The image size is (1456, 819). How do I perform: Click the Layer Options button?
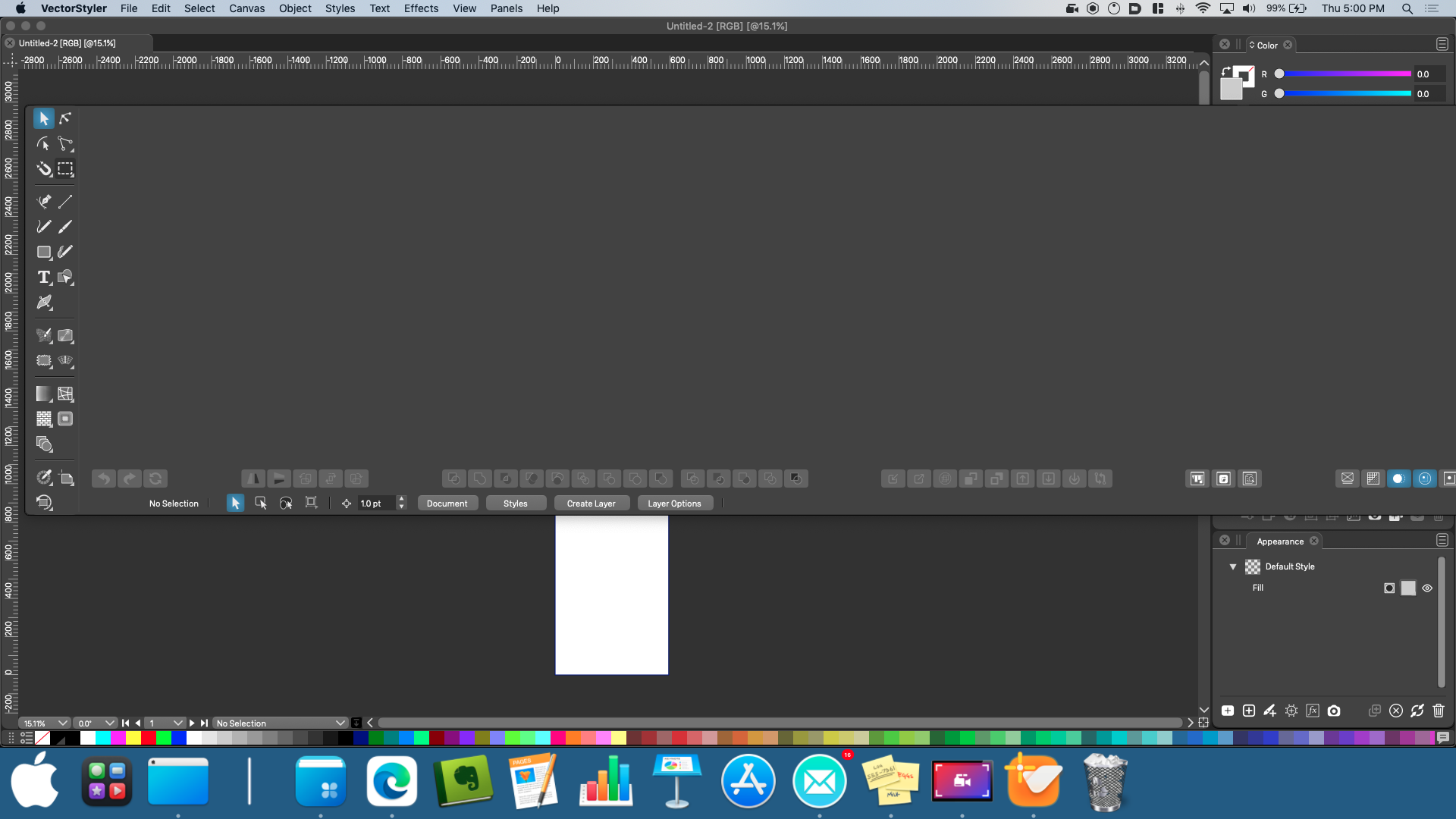coord(674,504)
